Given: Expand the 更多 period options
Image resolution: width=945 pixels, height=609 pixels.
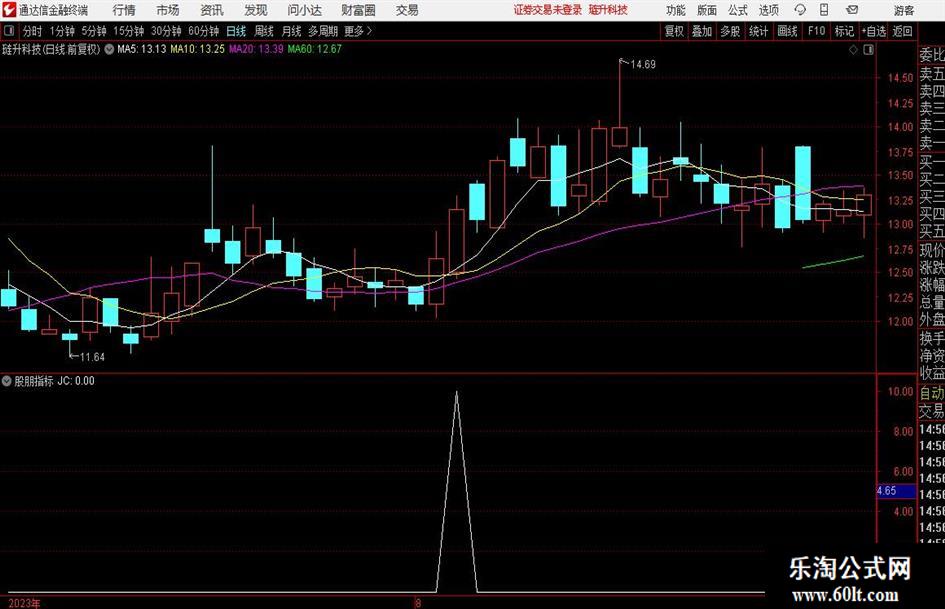Looking at the screenshot, I should 358,31.
